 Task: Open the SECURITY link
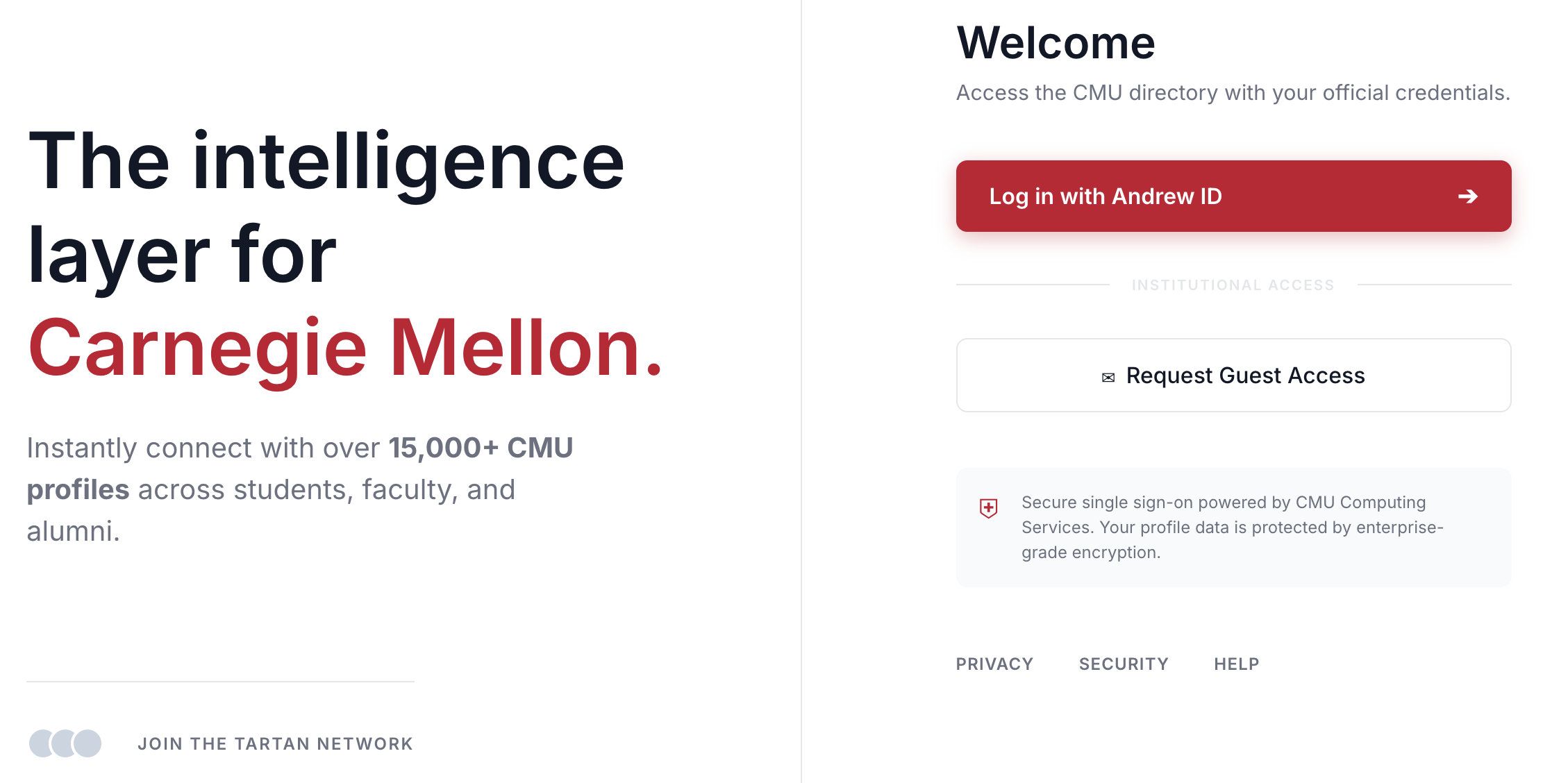tap(1123, 664)
